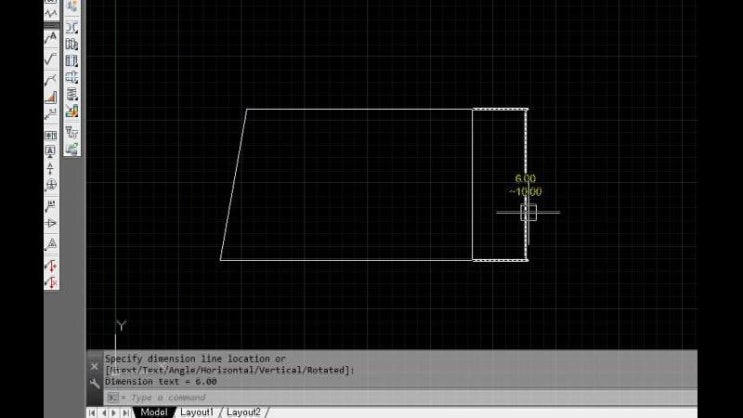Select the stacked list icon
The image size is (743, 418).
point(72,94)
